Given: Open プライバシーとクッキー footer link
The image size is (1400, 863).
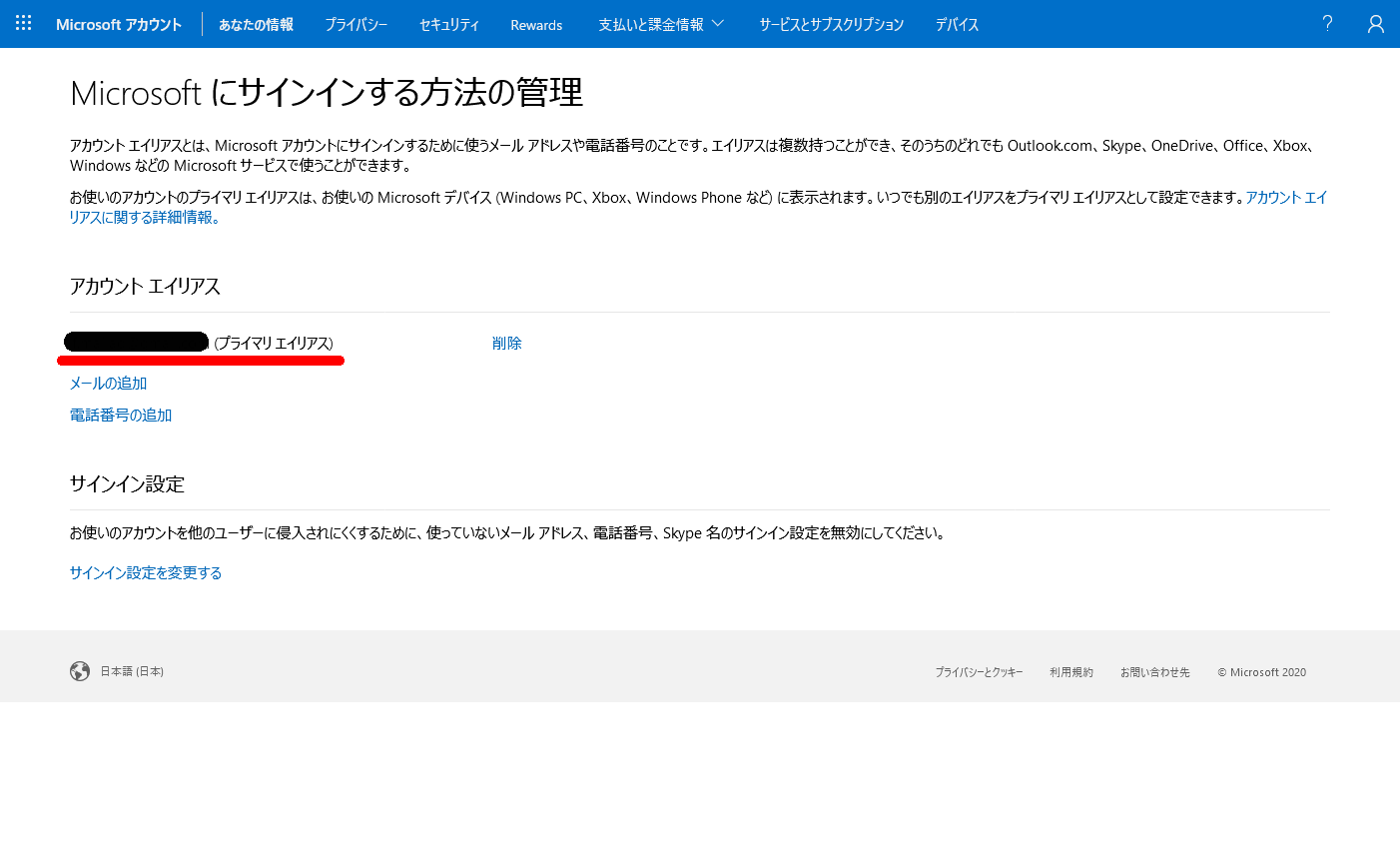Looking at the screenshot, I should tap(979, 672).
